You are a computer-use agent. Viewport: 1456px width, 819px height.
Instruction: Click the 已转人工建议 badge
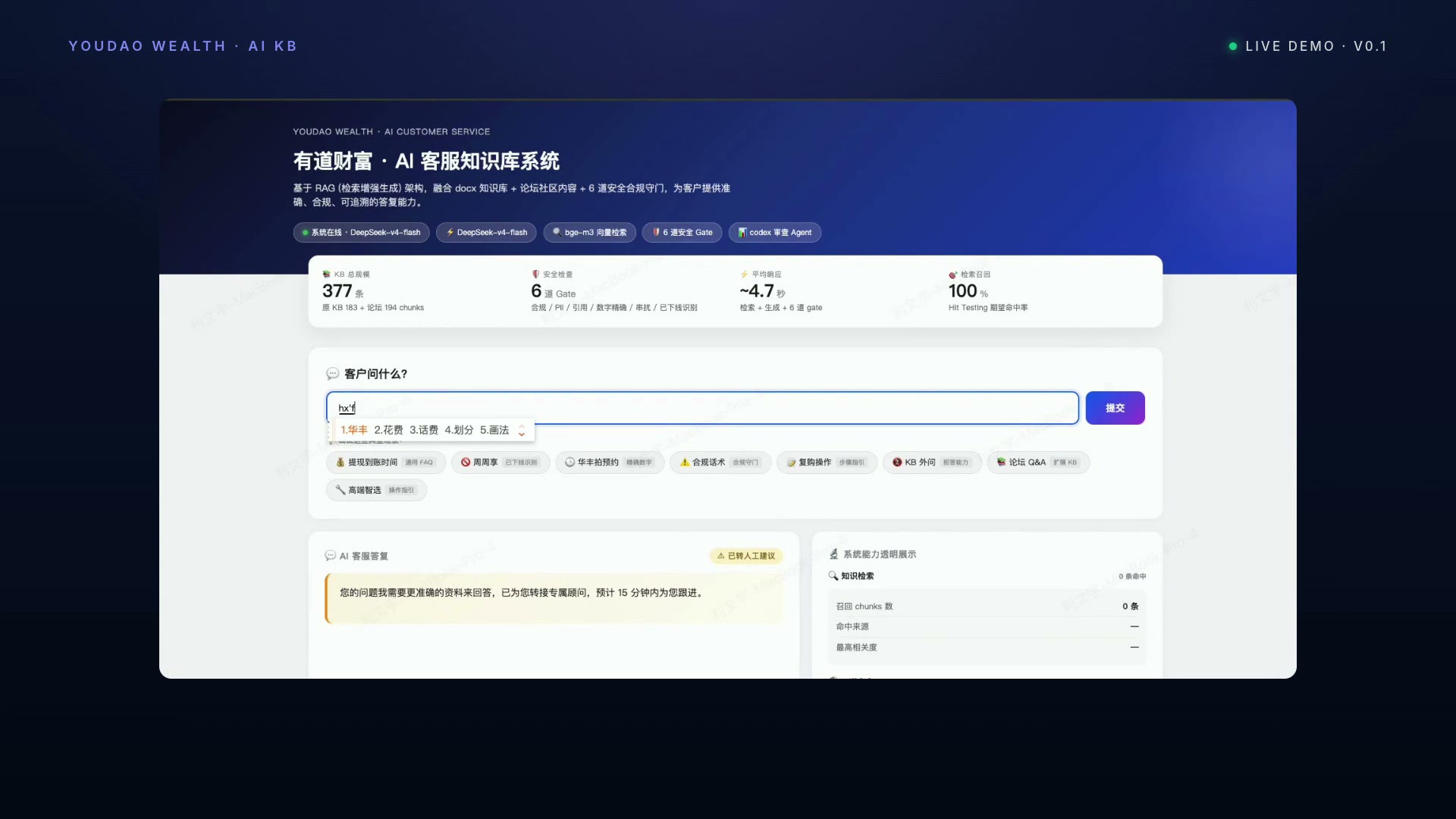746,556
